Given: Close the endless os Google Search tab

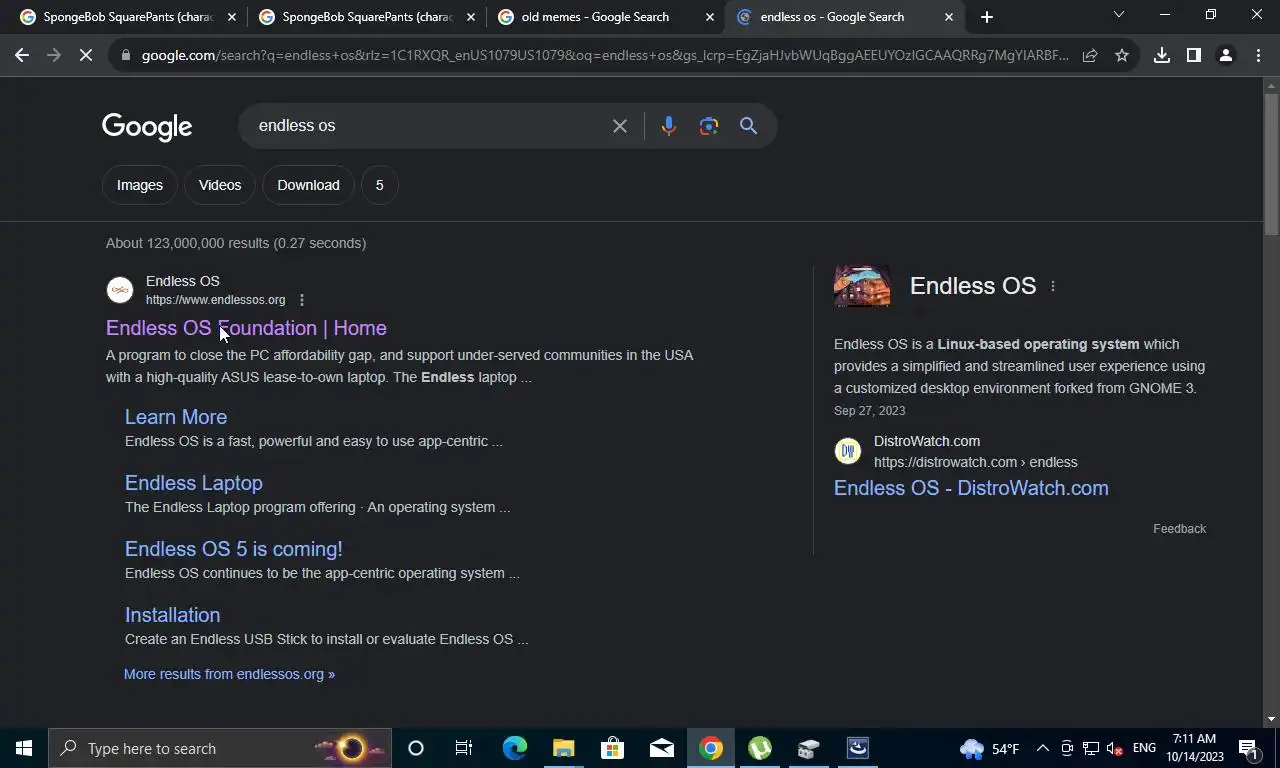Looking at the screenshot, I should (x=949, y=17).
